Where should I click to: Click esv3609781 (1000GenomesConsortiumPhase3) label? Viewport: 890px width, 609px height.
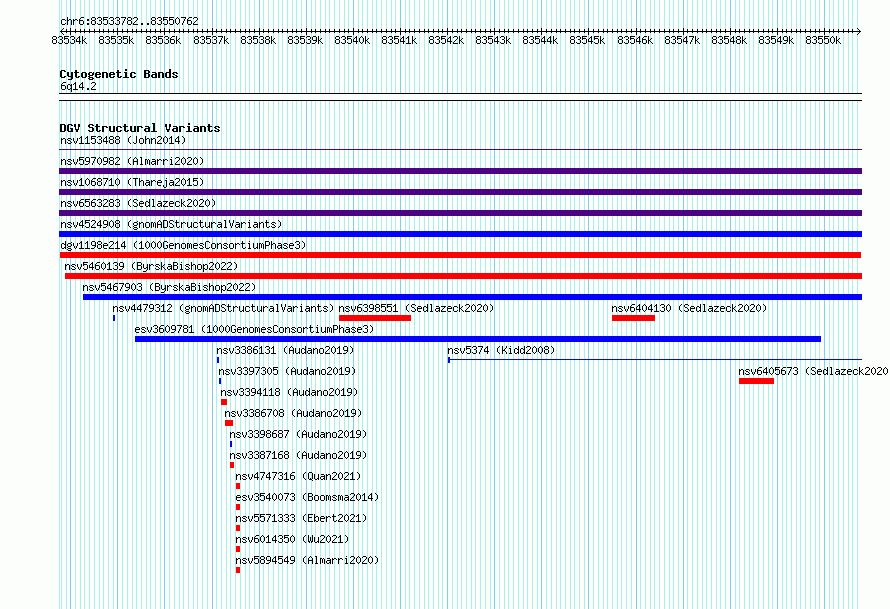tap(254, 329)
